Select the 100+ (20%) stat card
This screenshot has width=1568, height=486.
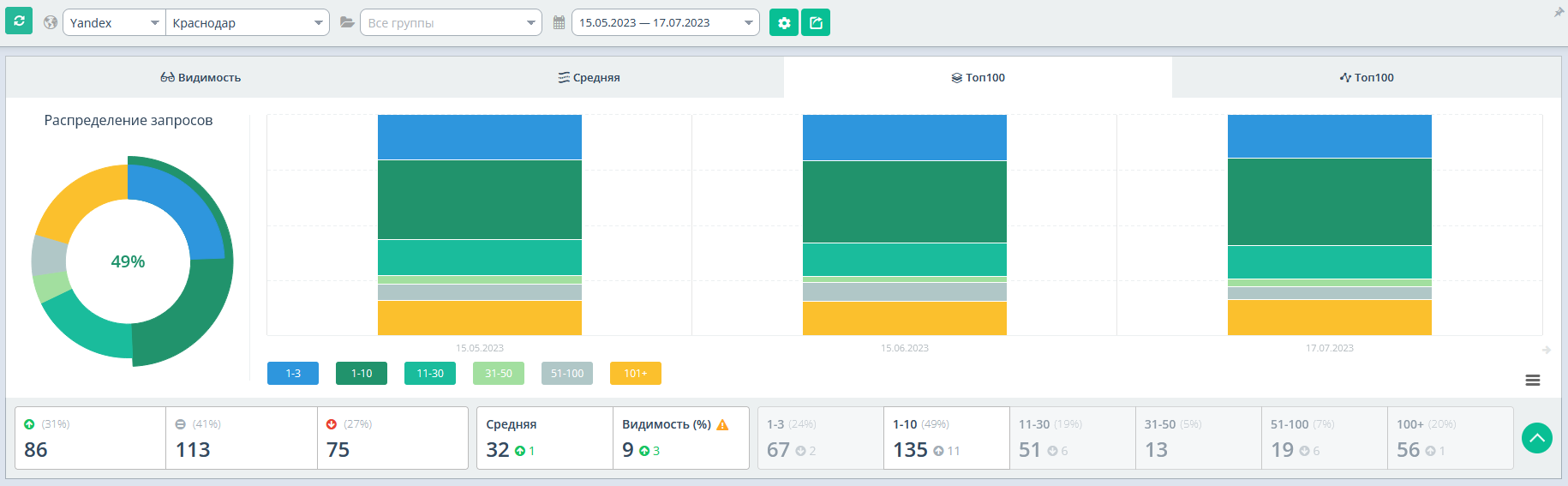coord(1451,438)
